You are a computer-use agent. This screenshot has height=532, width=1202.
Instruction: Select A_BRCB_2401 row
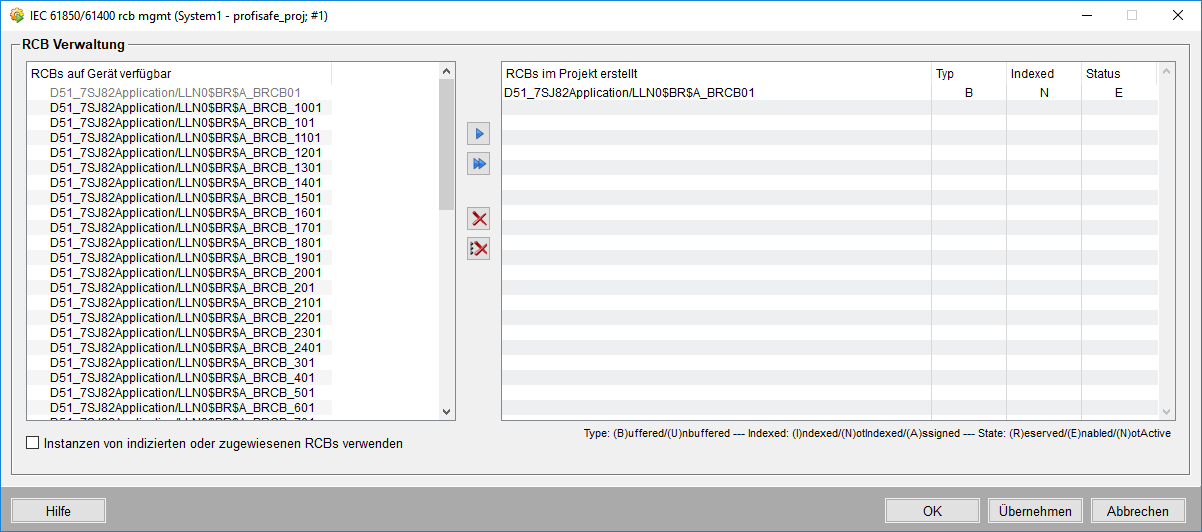pyautogui.click(x=180, y=347)
